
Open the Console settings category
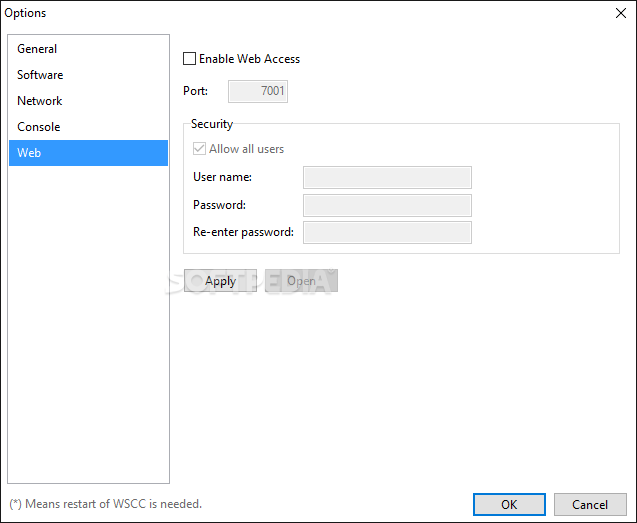pos(88,127)
